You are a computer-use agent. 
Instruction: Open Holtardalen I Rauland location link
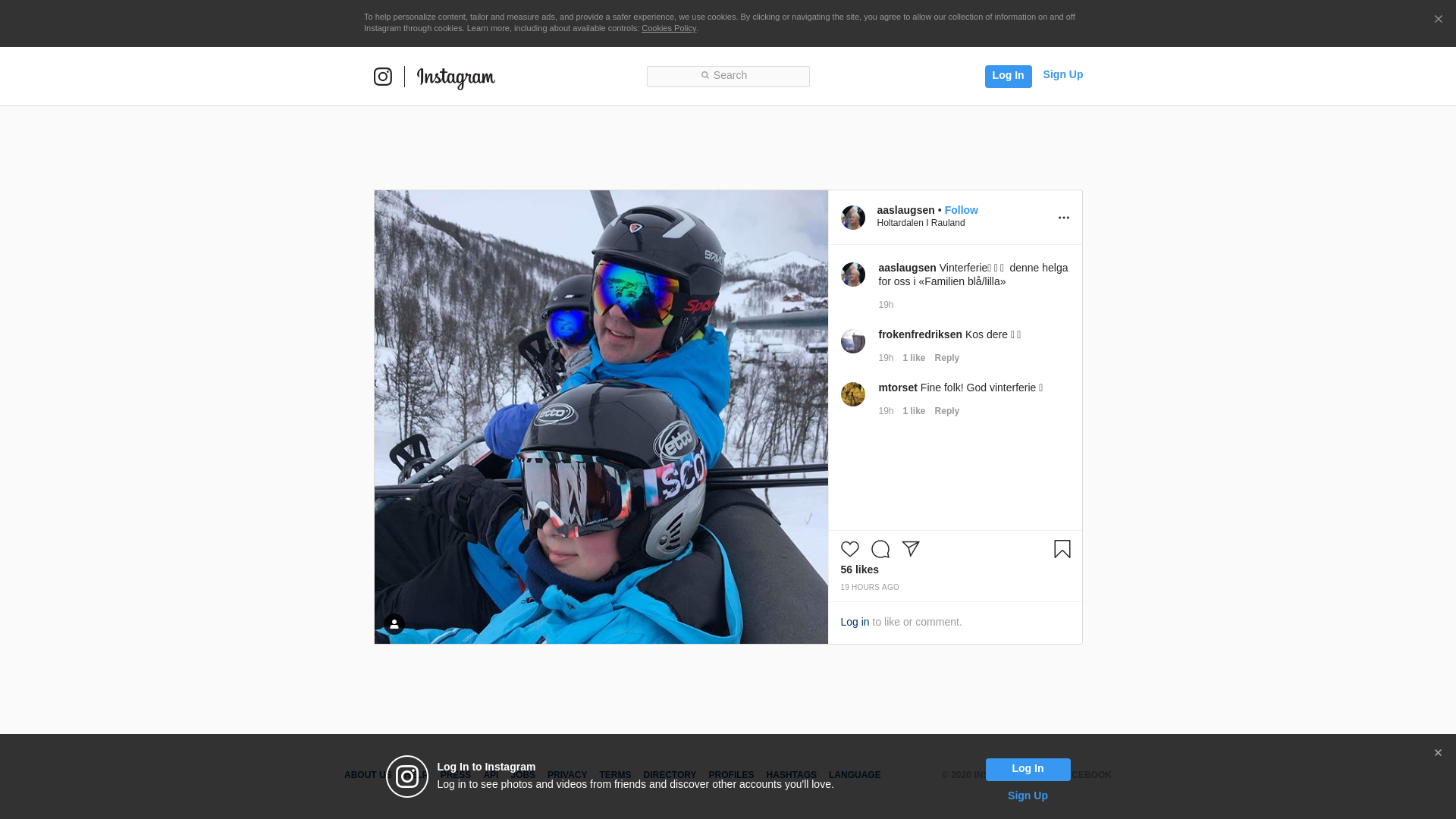tap(921, 223)
